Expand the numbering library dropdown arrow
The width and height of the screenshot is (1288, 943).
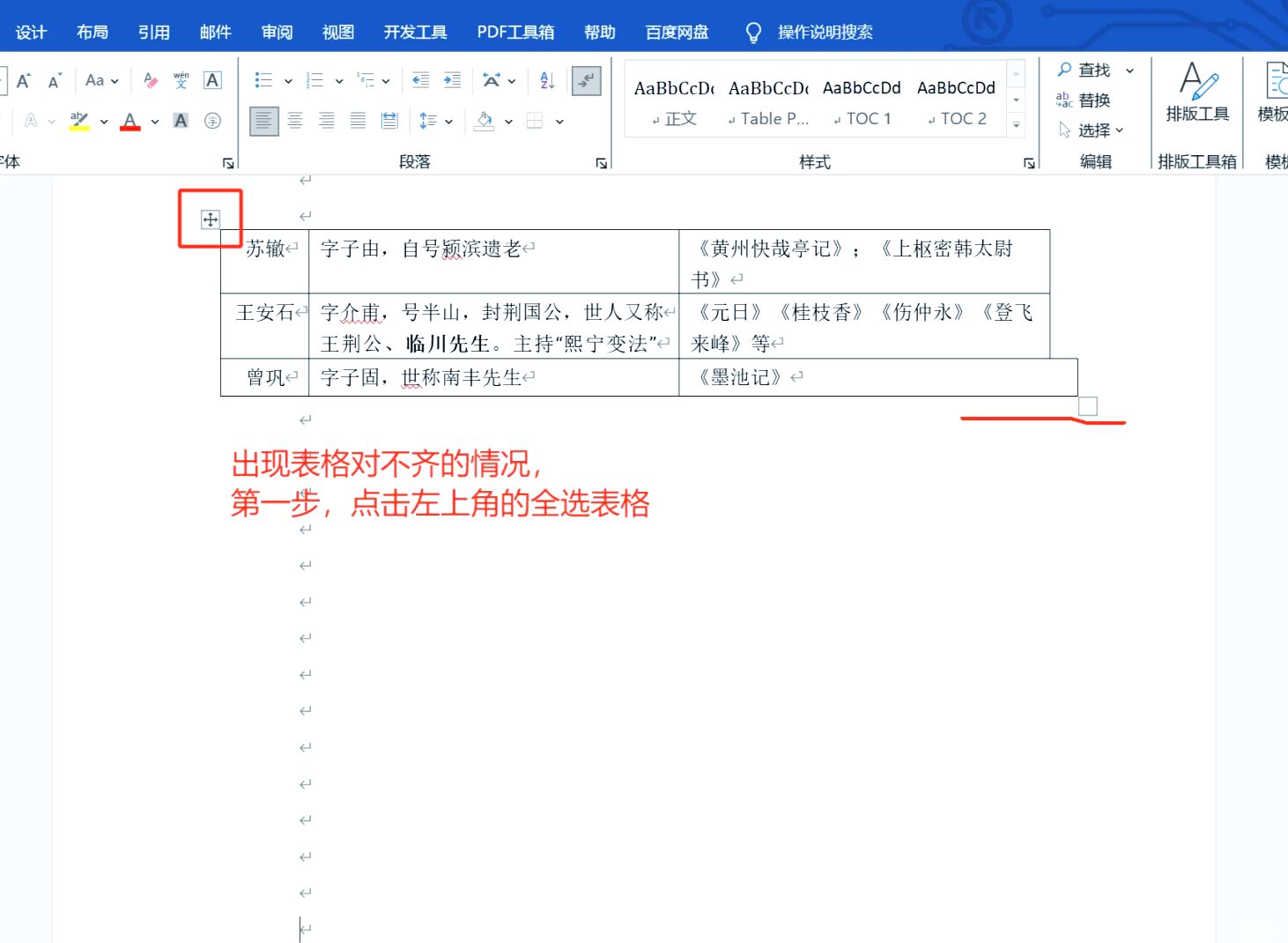pos(339,81)
